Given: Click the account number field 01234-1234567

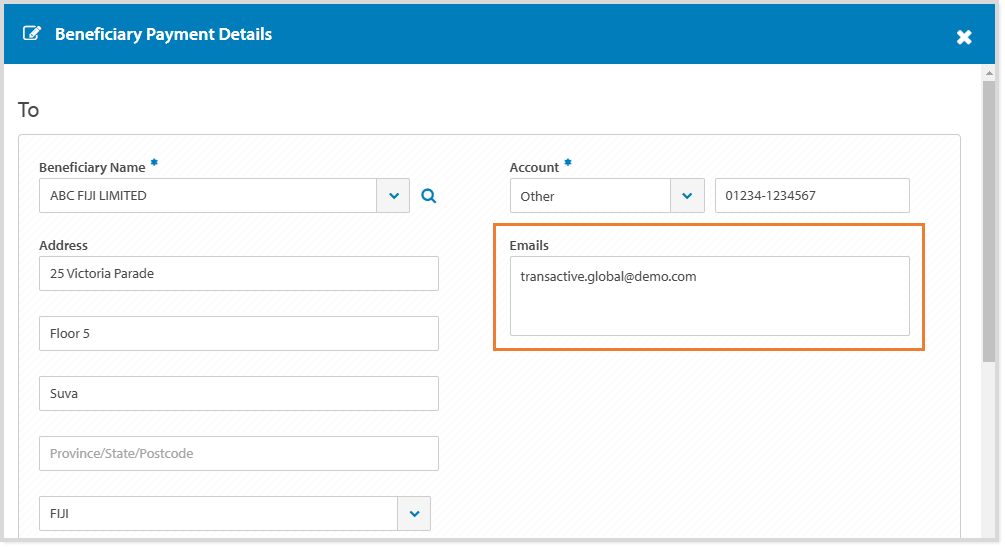Looking at the screenshot, I should pyautogui.click(x=811, y=196).
